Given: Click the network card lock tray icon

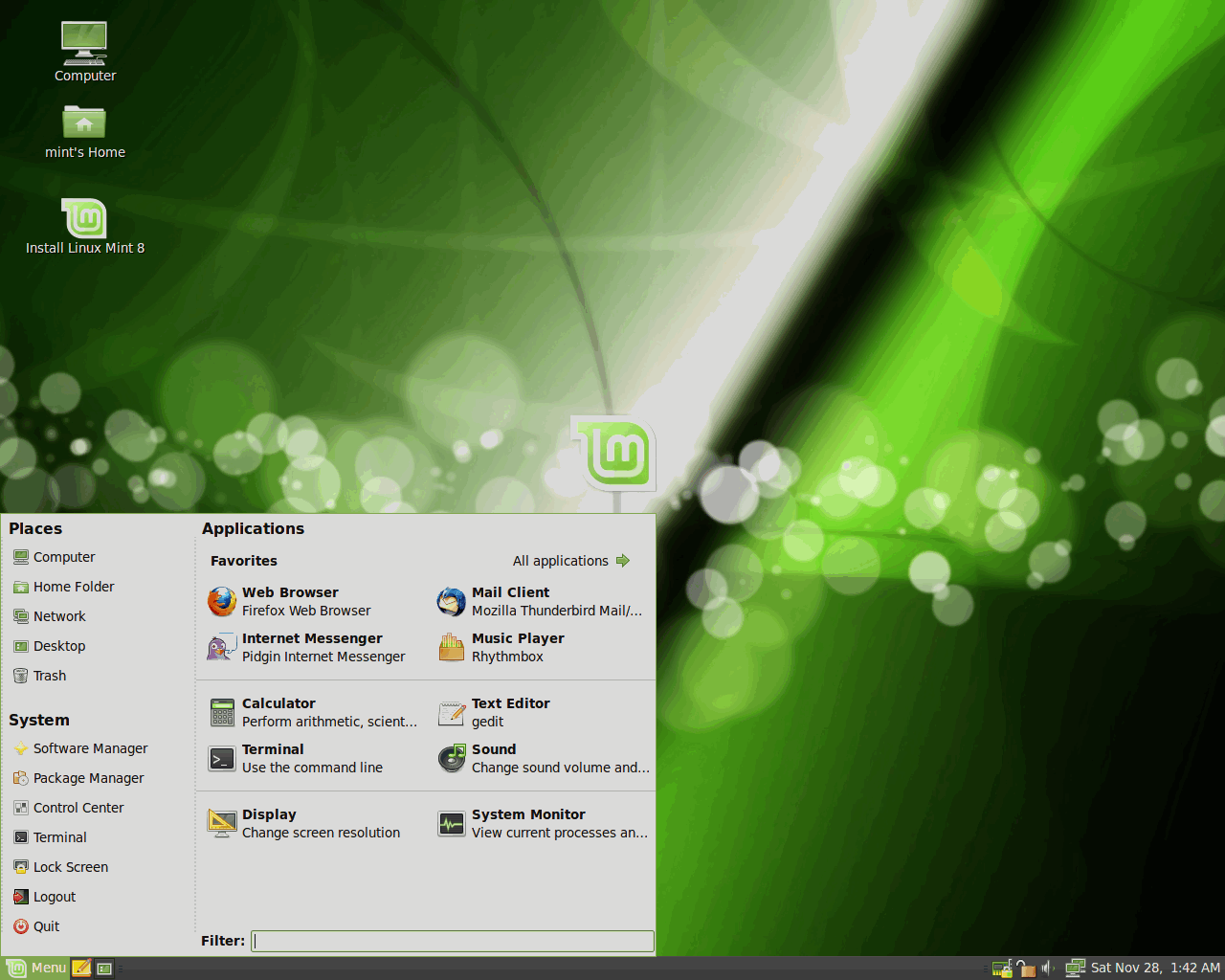Looking at the screenshot, I should coord(1002,969).
